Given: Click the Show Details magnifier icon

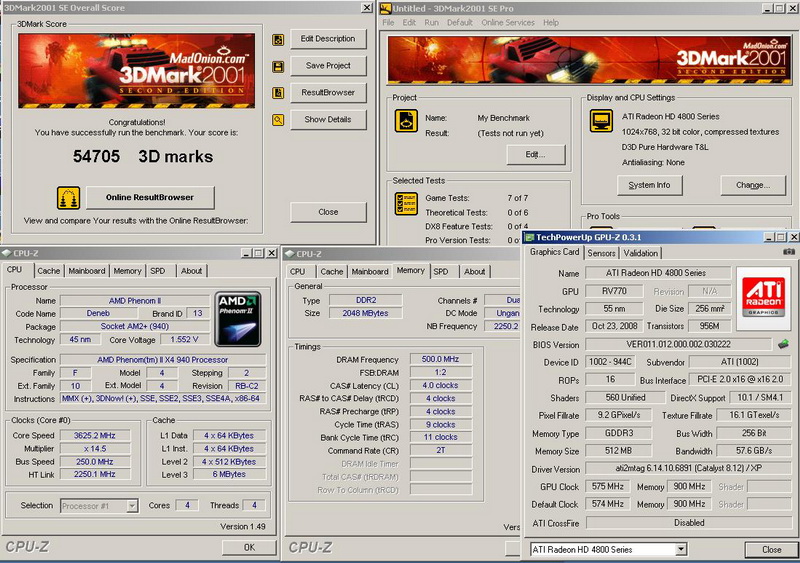Looking at the screenshot, I should point(278,120).
